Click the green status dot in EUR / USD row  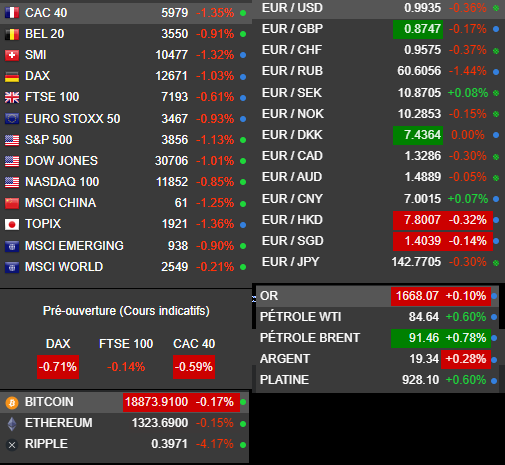coord(496,8)
